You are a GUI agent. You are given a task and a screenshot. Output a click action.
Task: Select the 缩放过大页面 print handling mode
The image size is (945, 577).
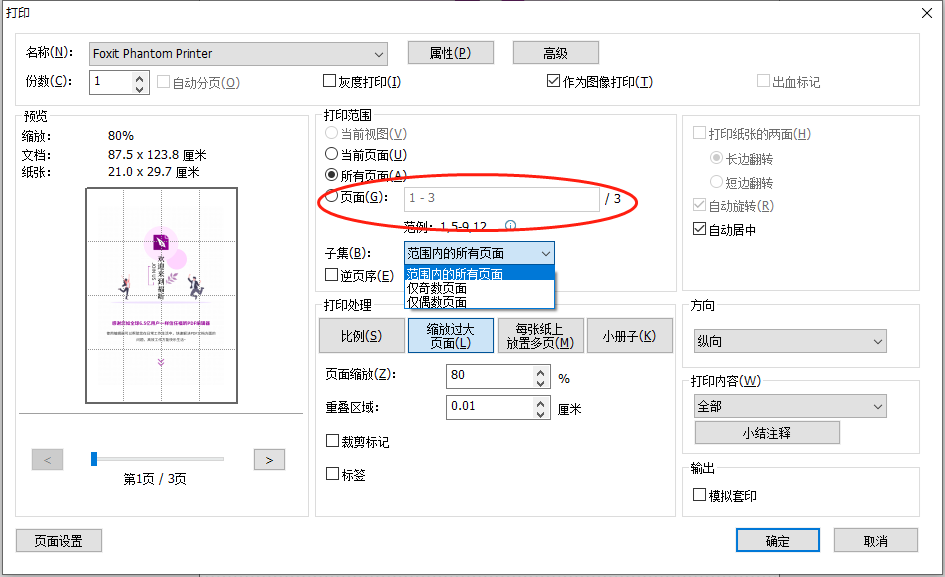tap(451, 335)
